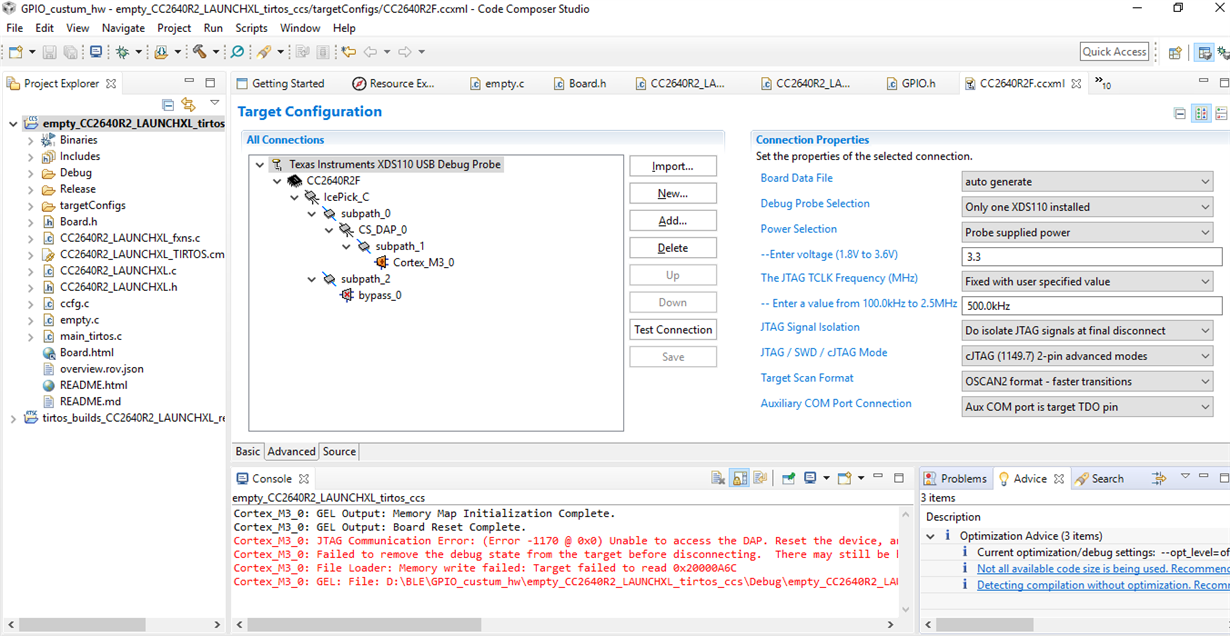Click the Build hammer icon
This screenshot has height=636, width=1230.
pos(199,52)
